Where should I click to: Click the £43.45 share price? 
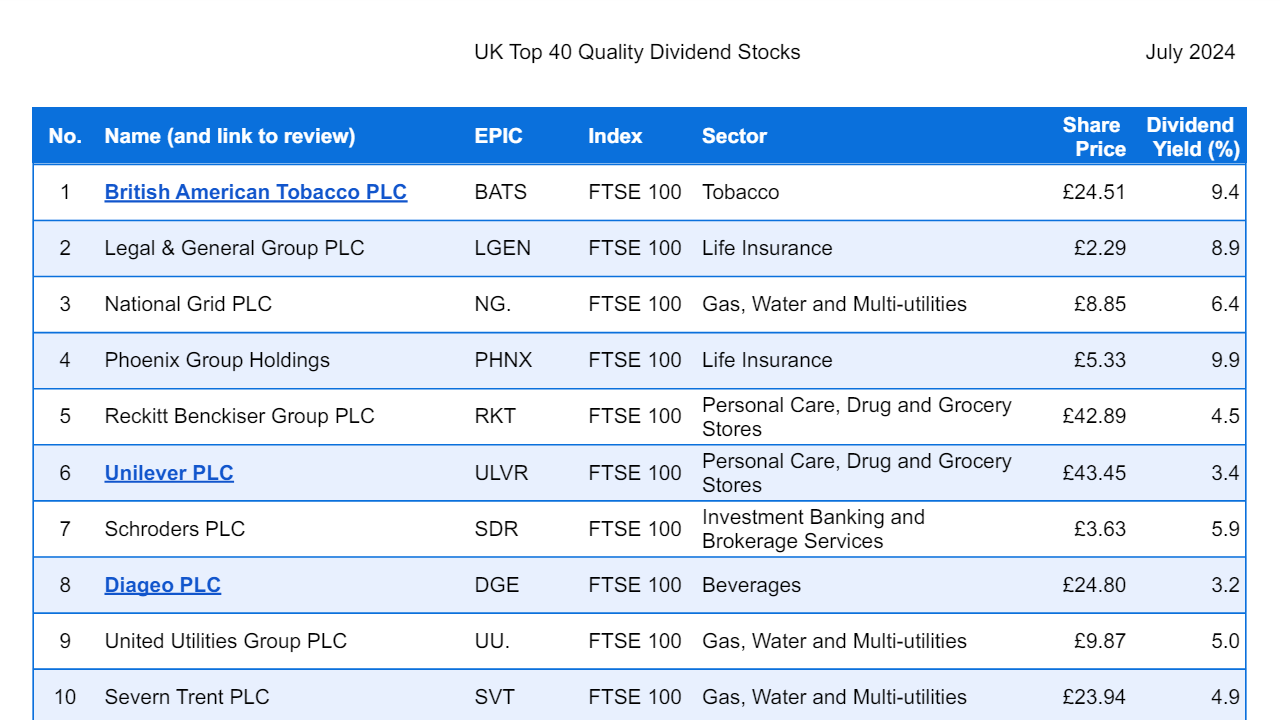tap(1094, 473)
